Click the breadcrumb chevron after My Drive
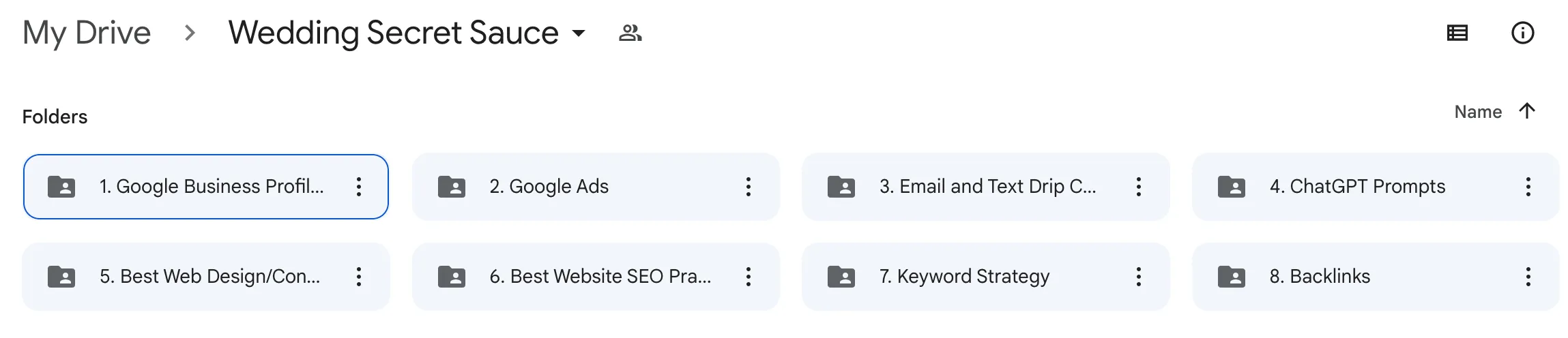 point(190,33)
